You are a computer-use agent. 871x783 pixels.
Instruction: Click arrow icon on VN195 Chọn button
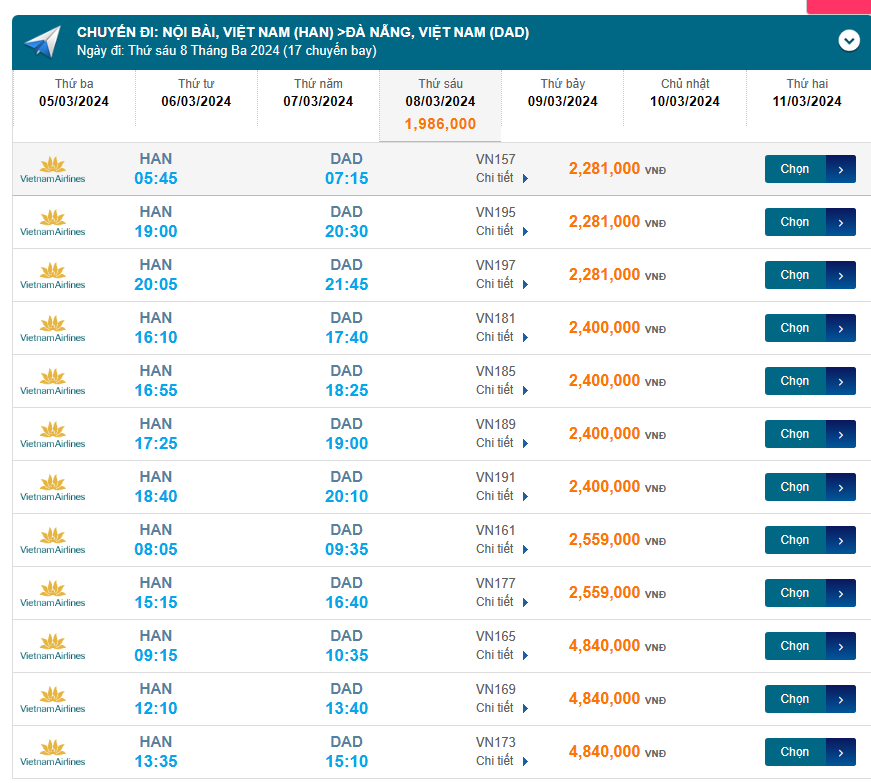pyautogui.click(x=840, y=222)
